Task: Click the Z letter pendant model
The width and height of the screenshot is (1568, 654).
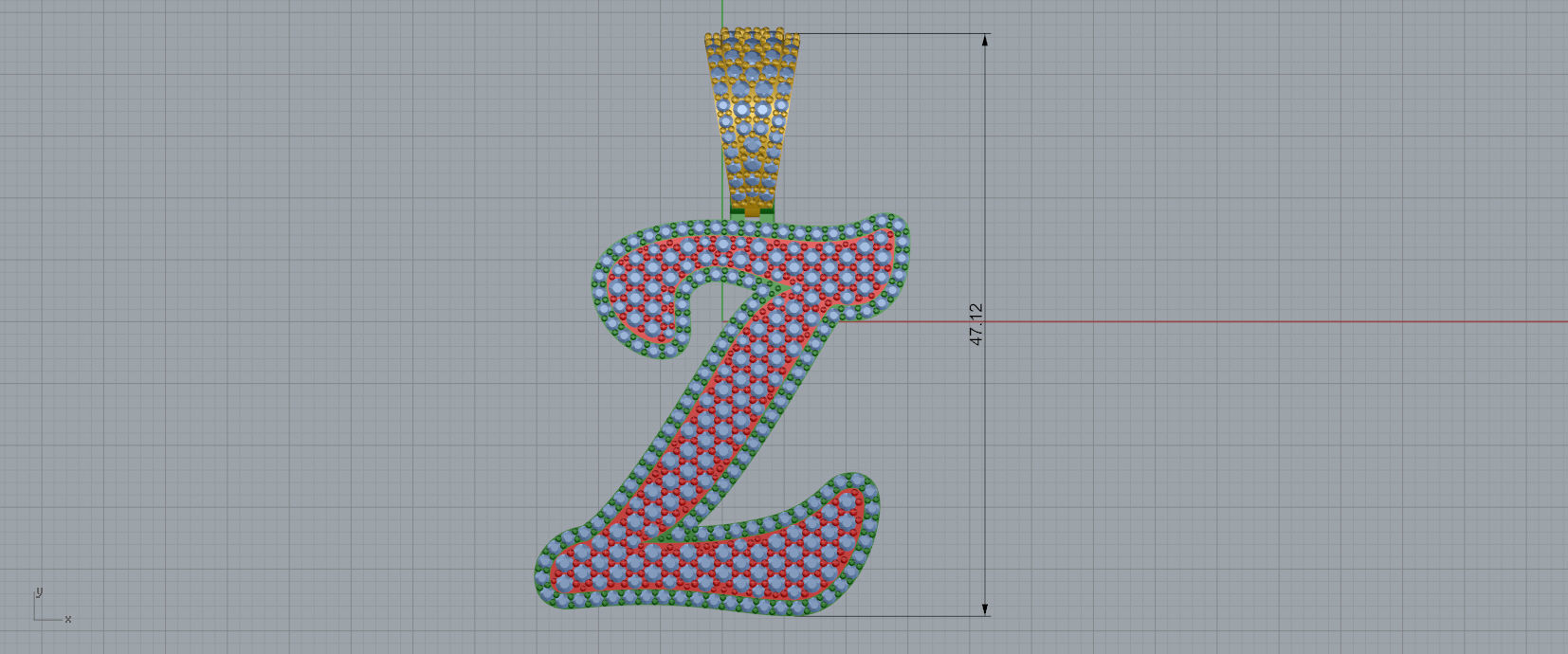Action: [x=722, y=413]
